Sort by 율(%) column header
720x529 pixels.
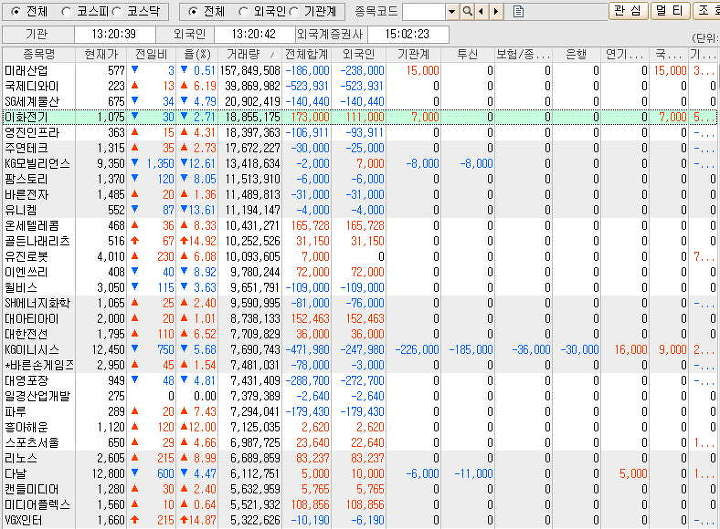tap(197, 54)
